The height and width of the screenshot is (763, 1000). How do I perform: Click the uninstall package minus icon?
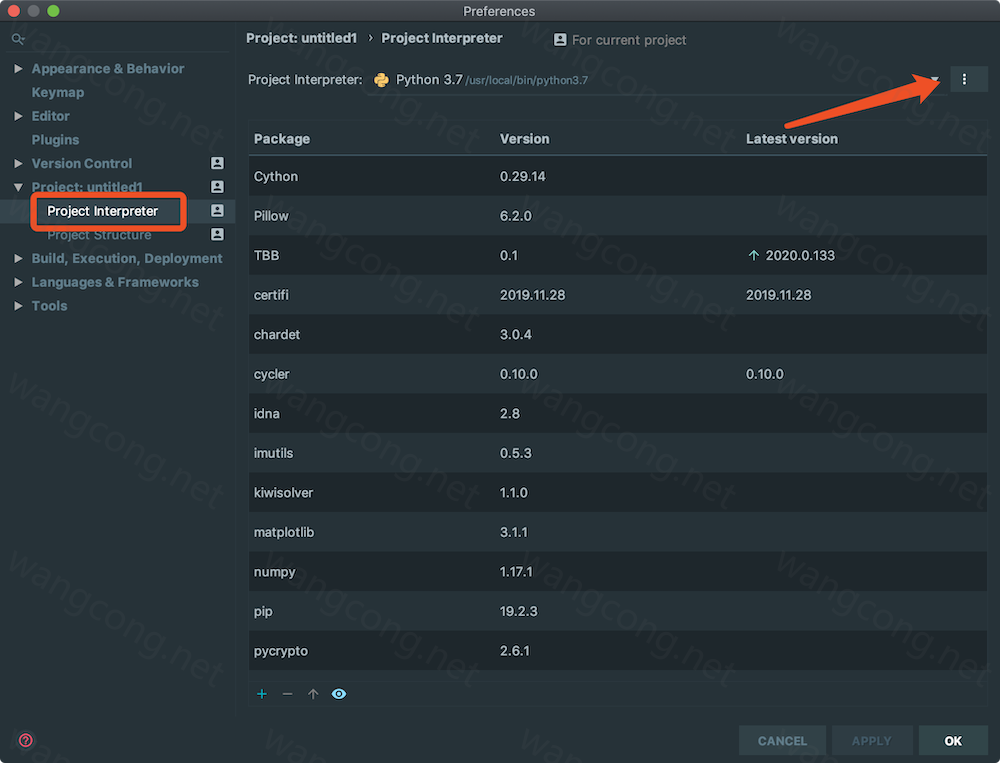[288, 693]
